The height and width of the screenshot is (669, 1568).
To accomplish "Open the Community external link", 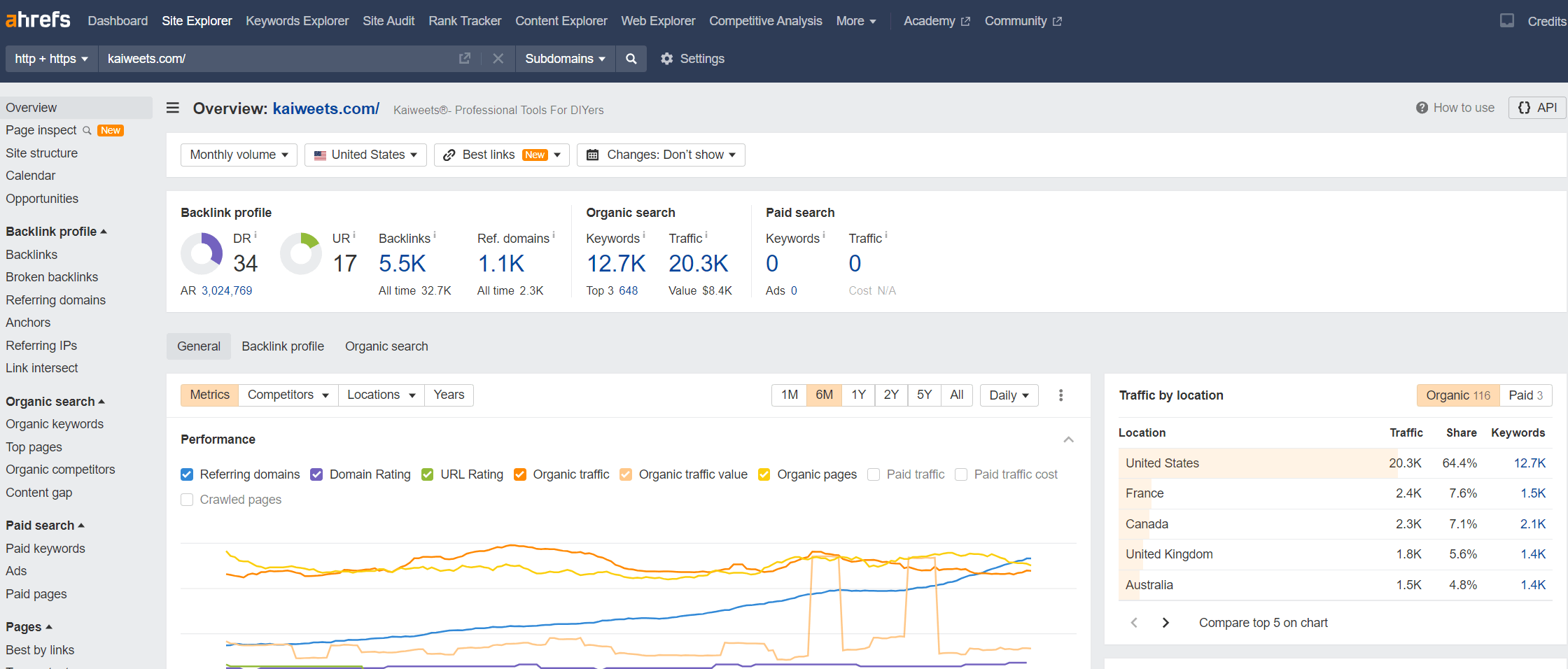I will click(x=1023, y=21).
